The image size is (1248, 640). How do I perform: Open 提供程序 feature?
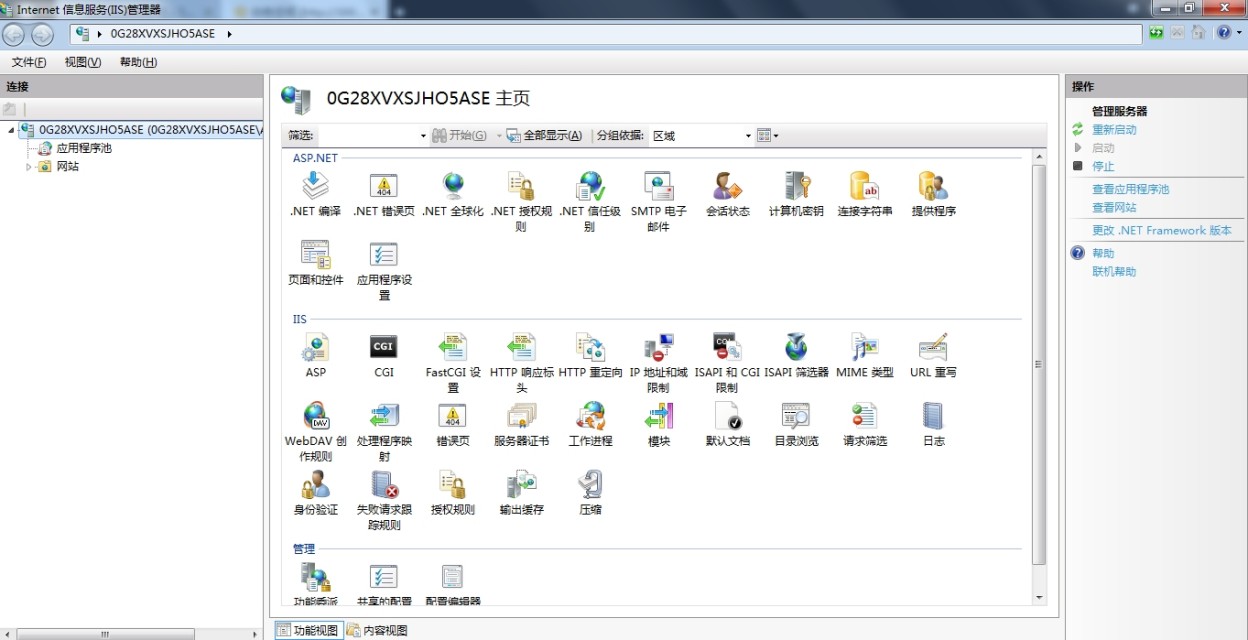pyautogui.click(x=933, y=193)
